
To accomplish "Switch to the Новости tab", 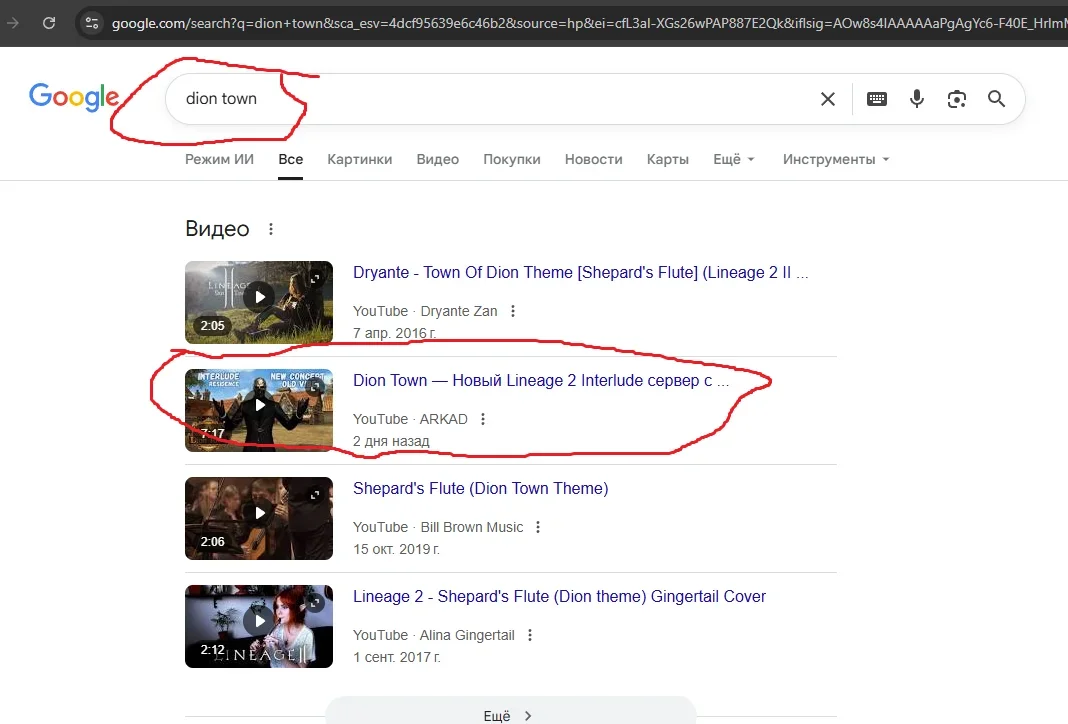I will (x=593, y=159).
